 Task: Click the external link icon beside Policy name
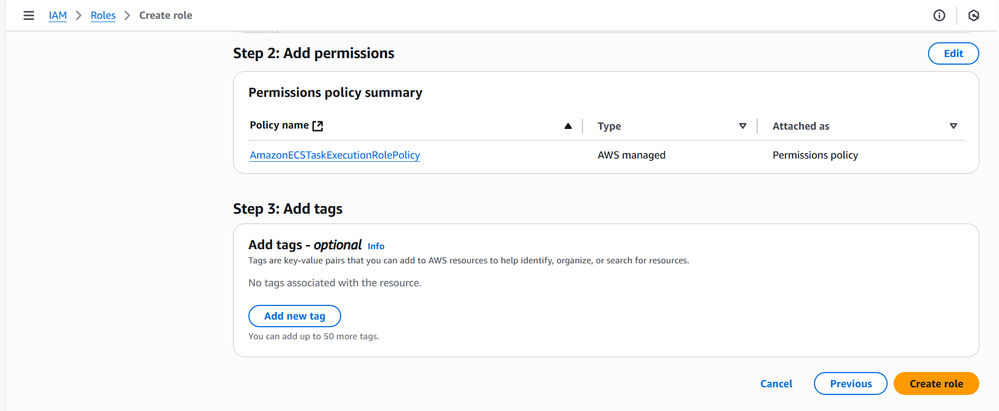[318, 126]
